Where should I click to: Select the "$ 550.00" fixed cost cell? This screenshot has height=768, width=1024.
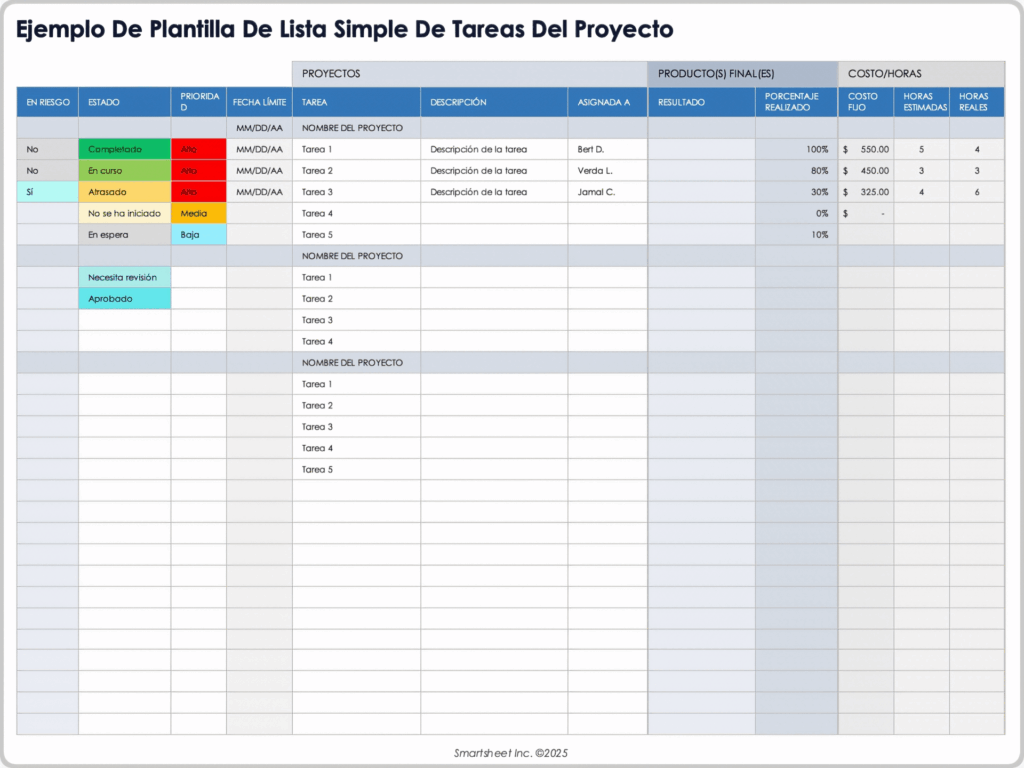[865, 149]
